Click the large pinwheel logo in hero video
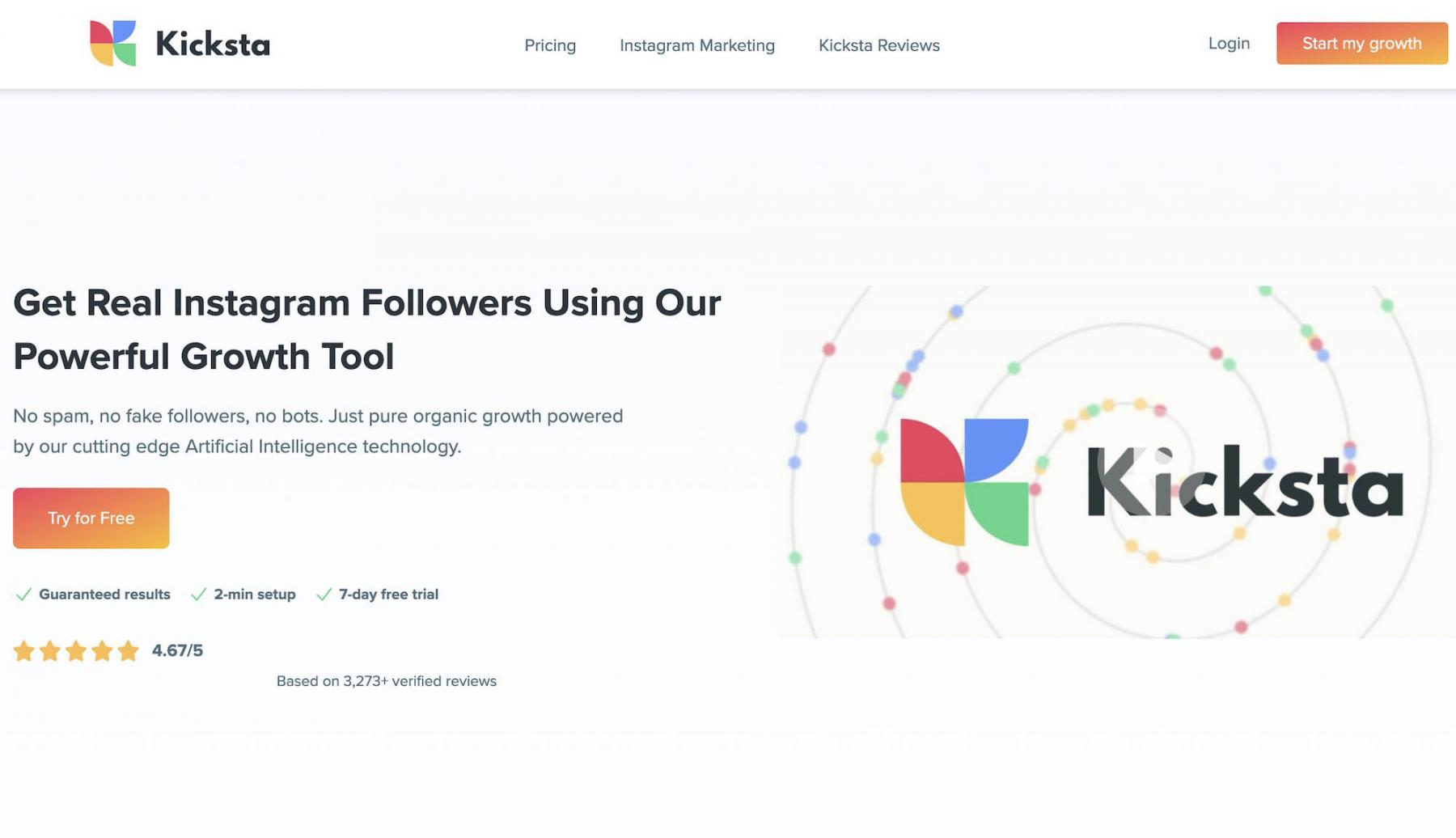The image size is (1456, 838). point(963,481)
